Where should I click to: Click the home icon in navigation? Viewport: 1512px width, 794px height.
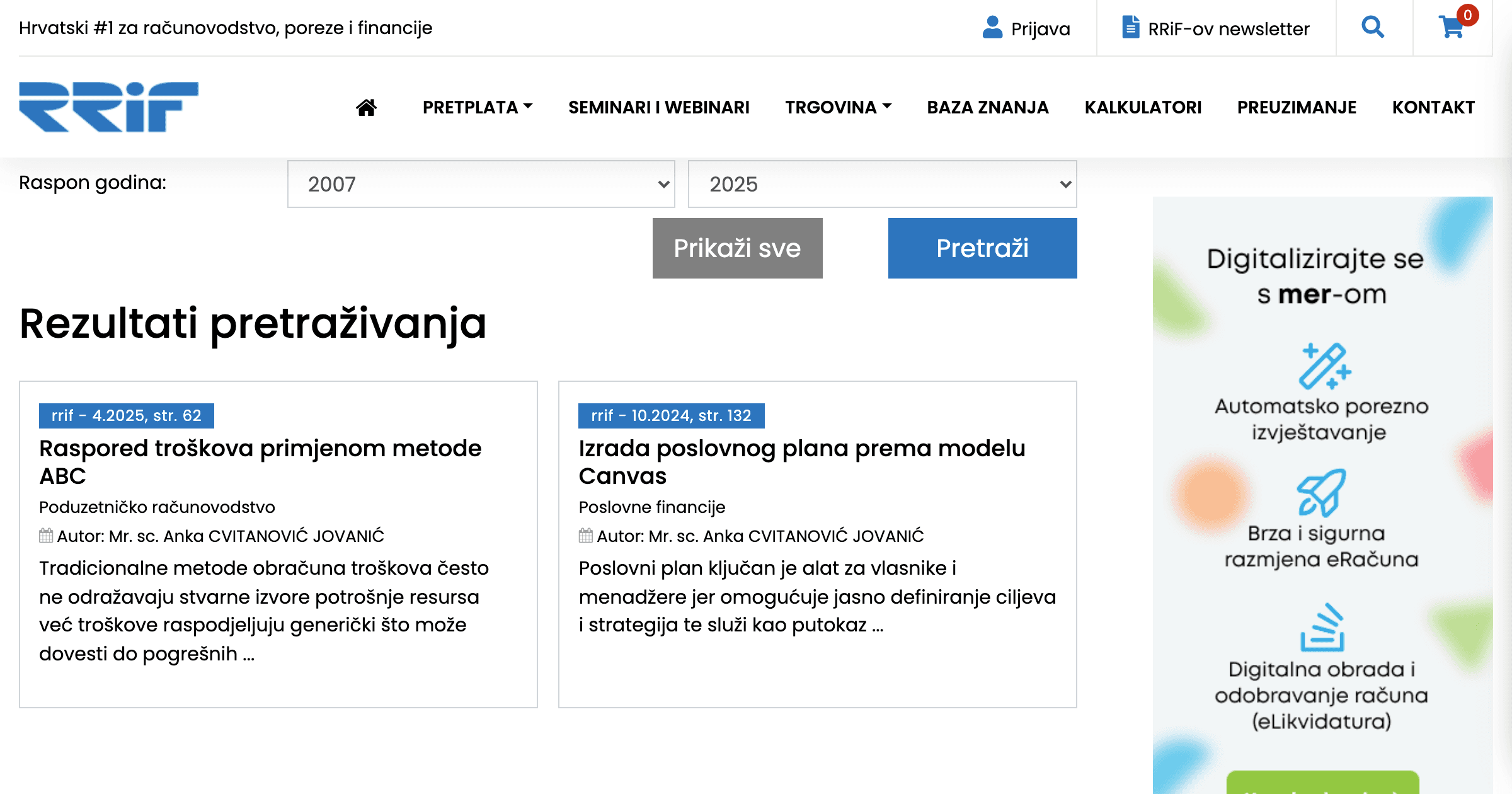click(366, 108)
